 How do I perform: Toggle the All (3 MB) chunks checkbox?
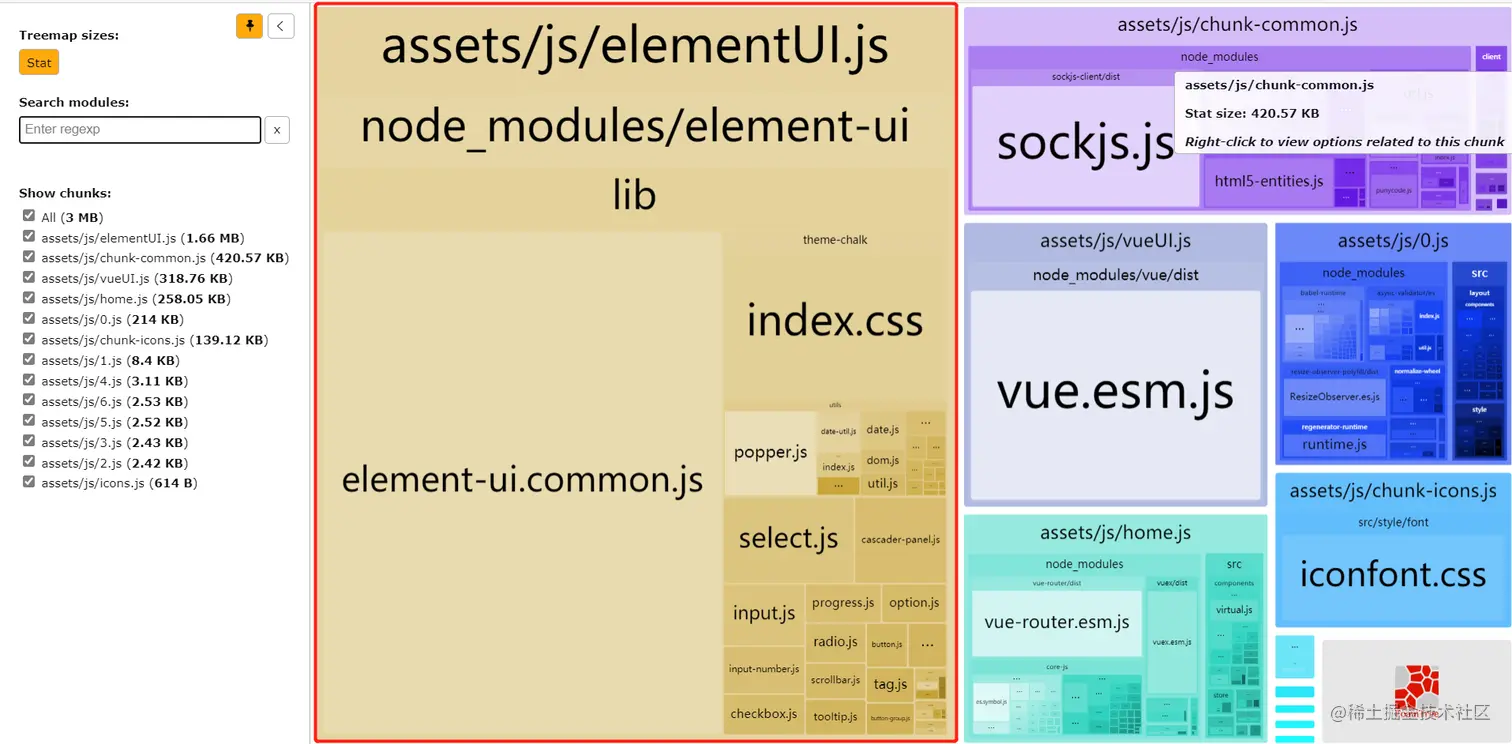(29, 216)
